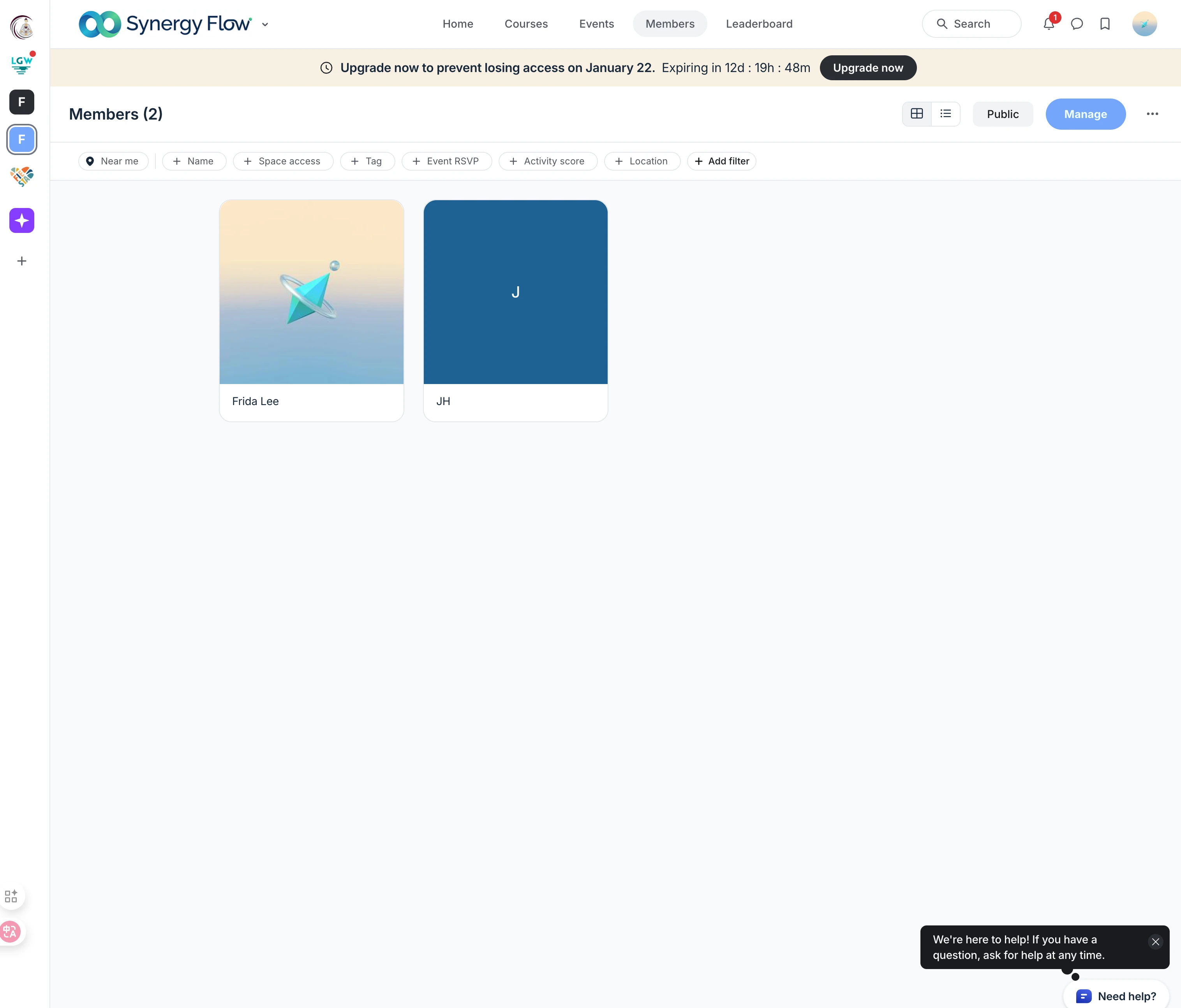
Task: Open the three-dot more options menu
Action: 1152,114
